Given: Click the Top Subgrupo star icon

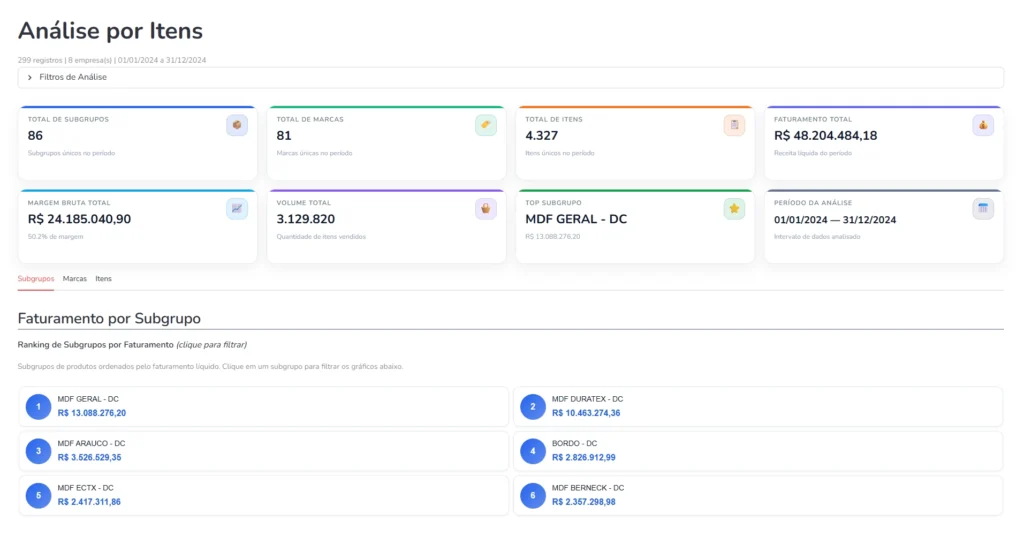Looking at the screenshot, I should [x=734, y=209].
